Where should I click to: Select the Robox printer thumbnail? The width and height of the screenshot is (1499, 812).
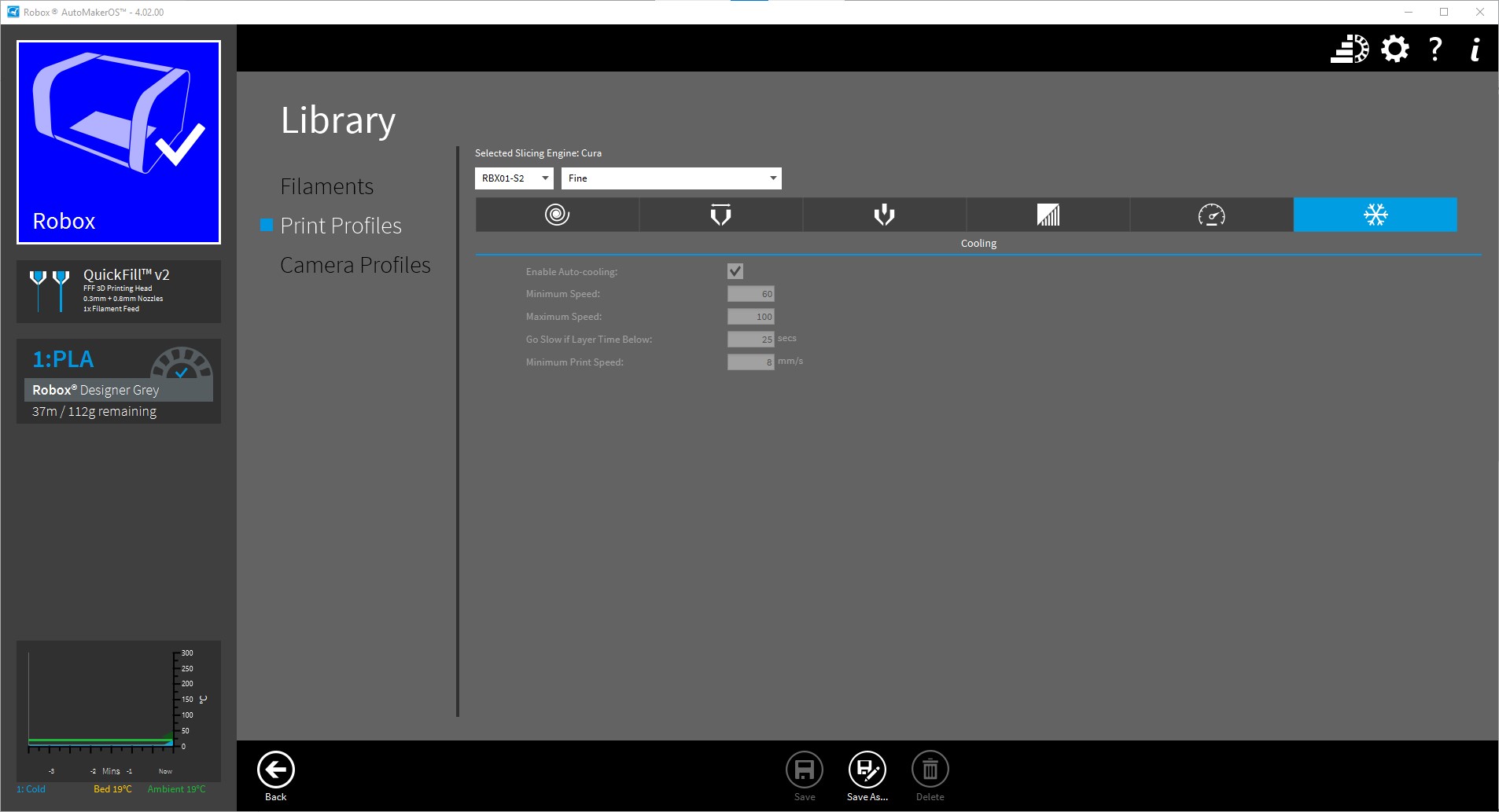coord(119,142)
